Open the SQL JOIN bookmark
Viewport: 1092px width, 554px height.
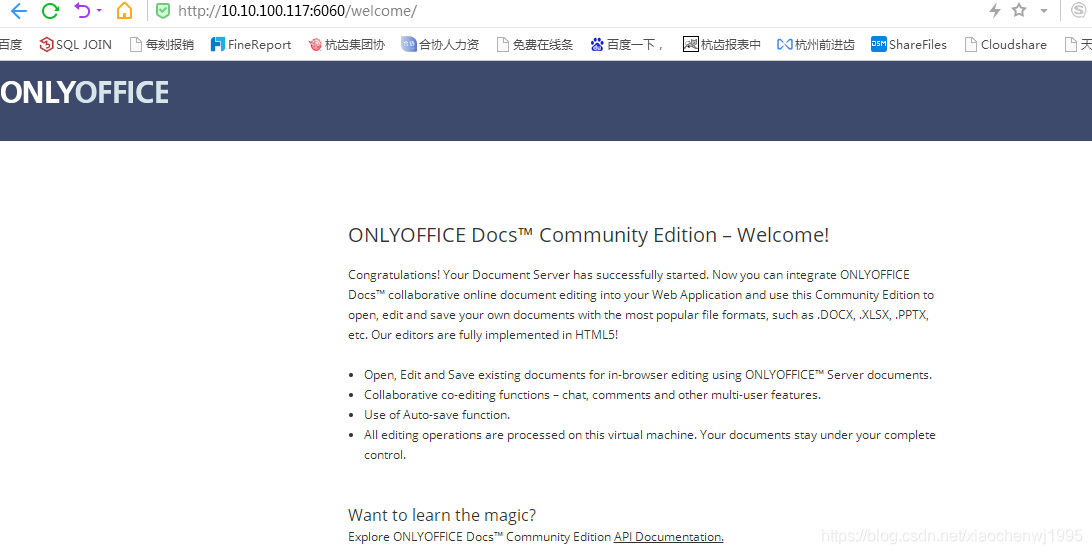75,45
